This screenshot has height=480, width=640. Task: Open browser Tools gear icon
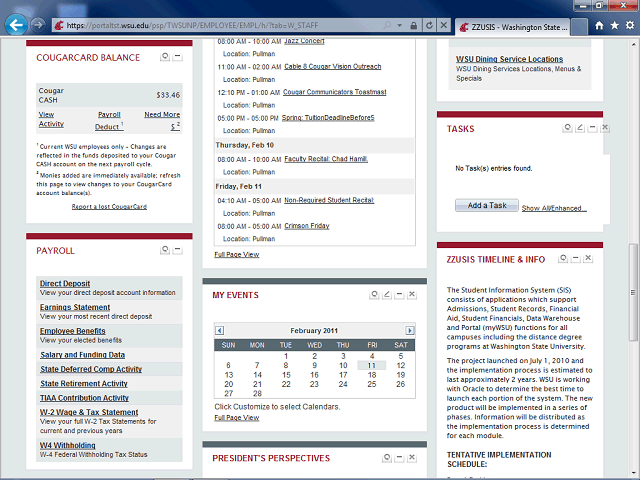[630, 25]
